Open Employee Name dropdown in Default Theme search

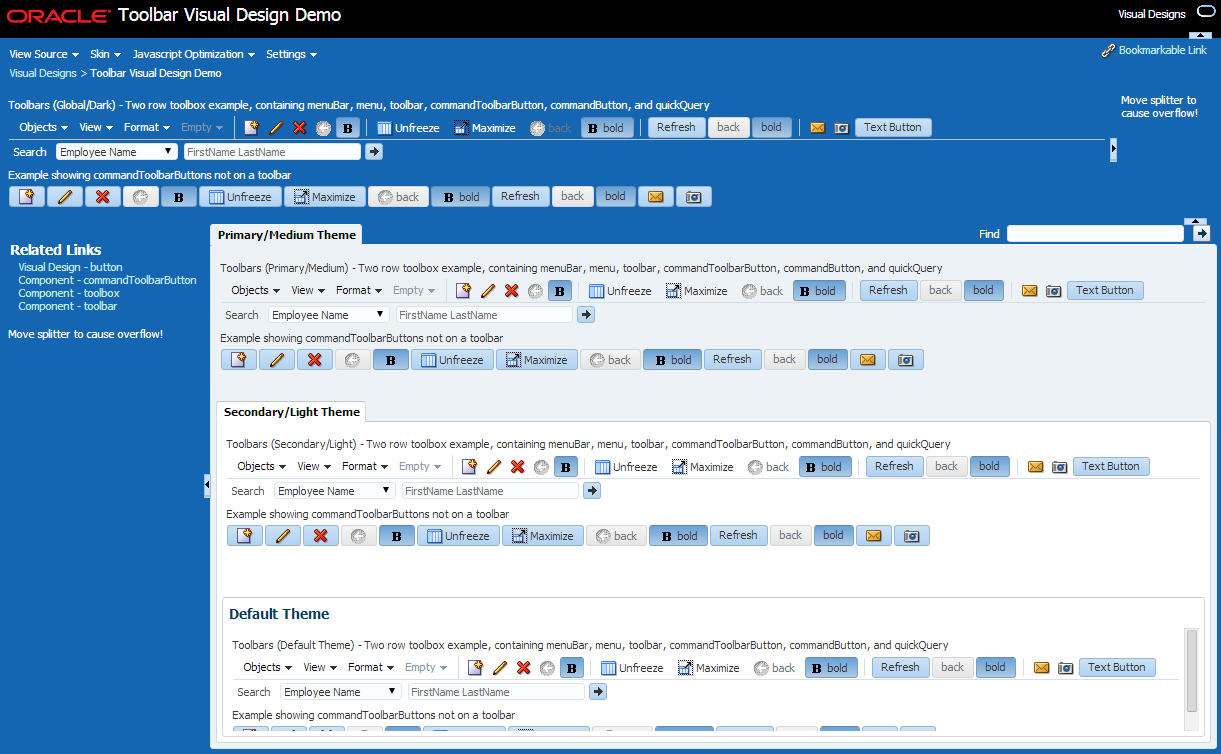pyautogui.click(x=341, y=692)
